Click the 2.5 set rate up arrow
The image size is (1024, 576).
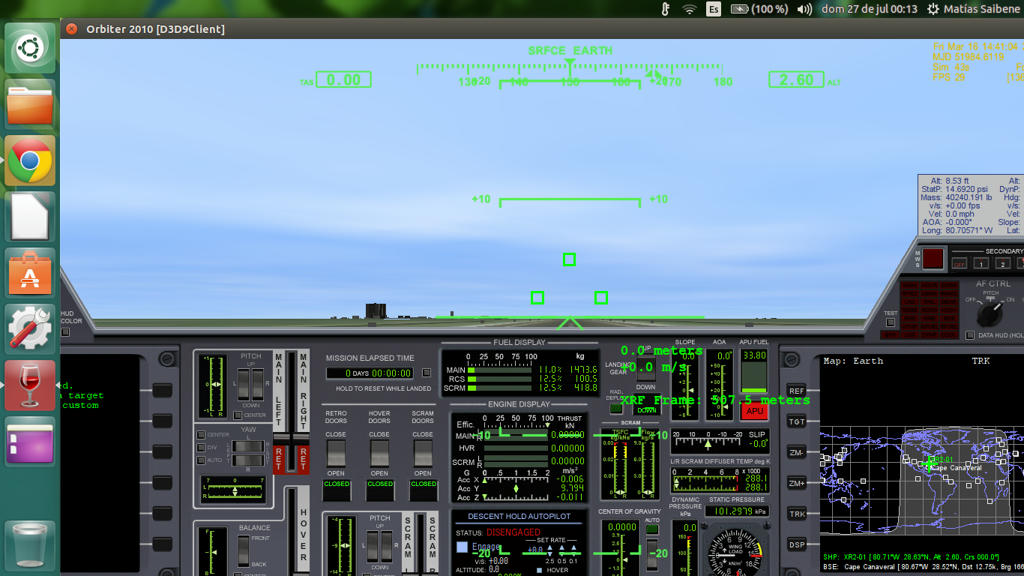point(550,549)
